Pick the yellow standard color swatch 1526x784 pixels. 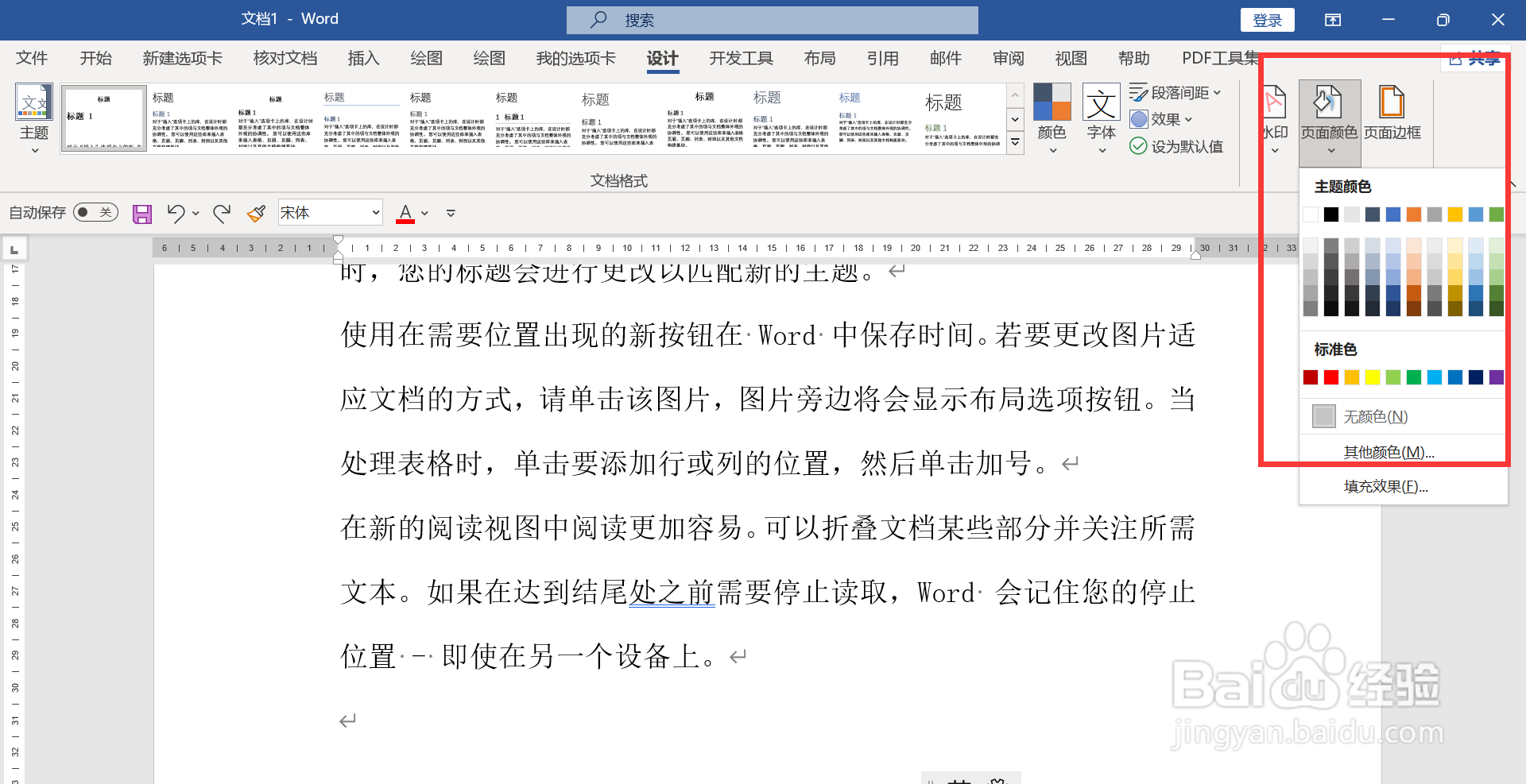point(1373,377)
